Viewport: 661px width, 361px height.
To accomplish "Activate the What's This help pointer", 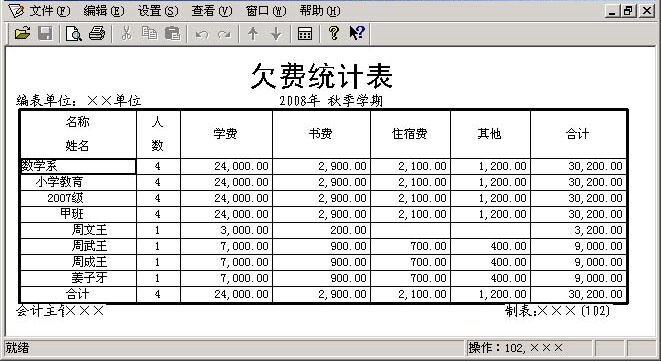I will tap(357, 33).
